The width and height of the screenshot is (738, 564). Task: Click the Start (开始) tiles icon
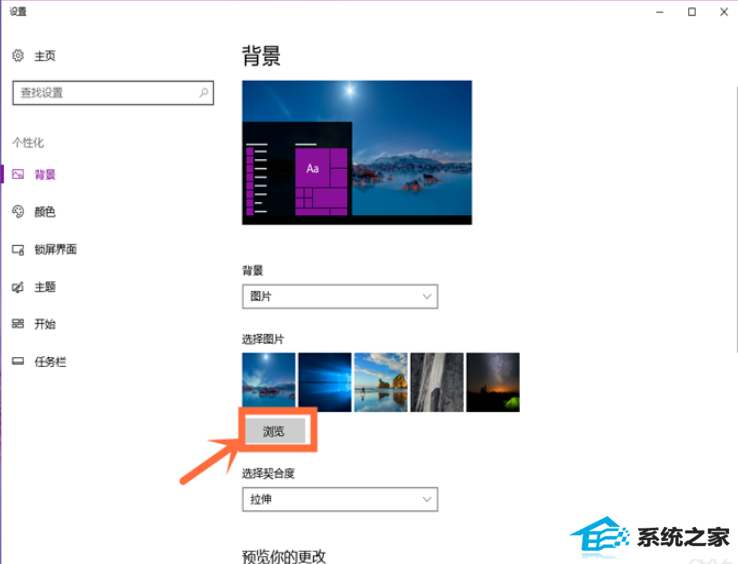coord(18,324)
